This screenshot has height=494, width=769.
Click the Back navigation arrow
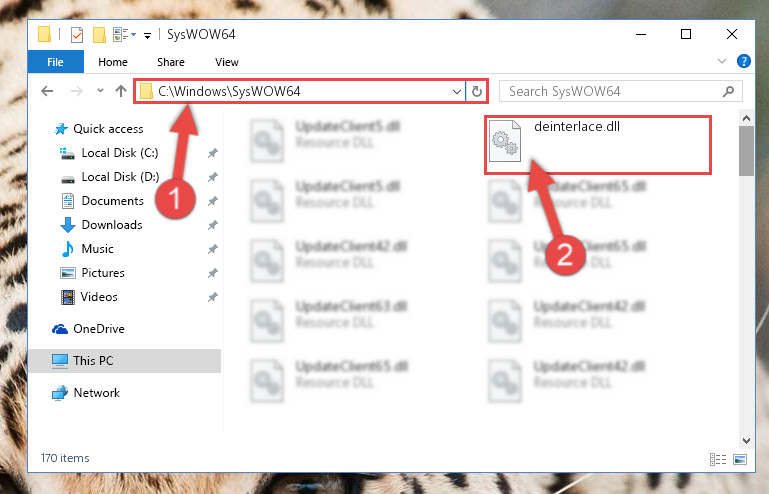[x=47, y=91]
